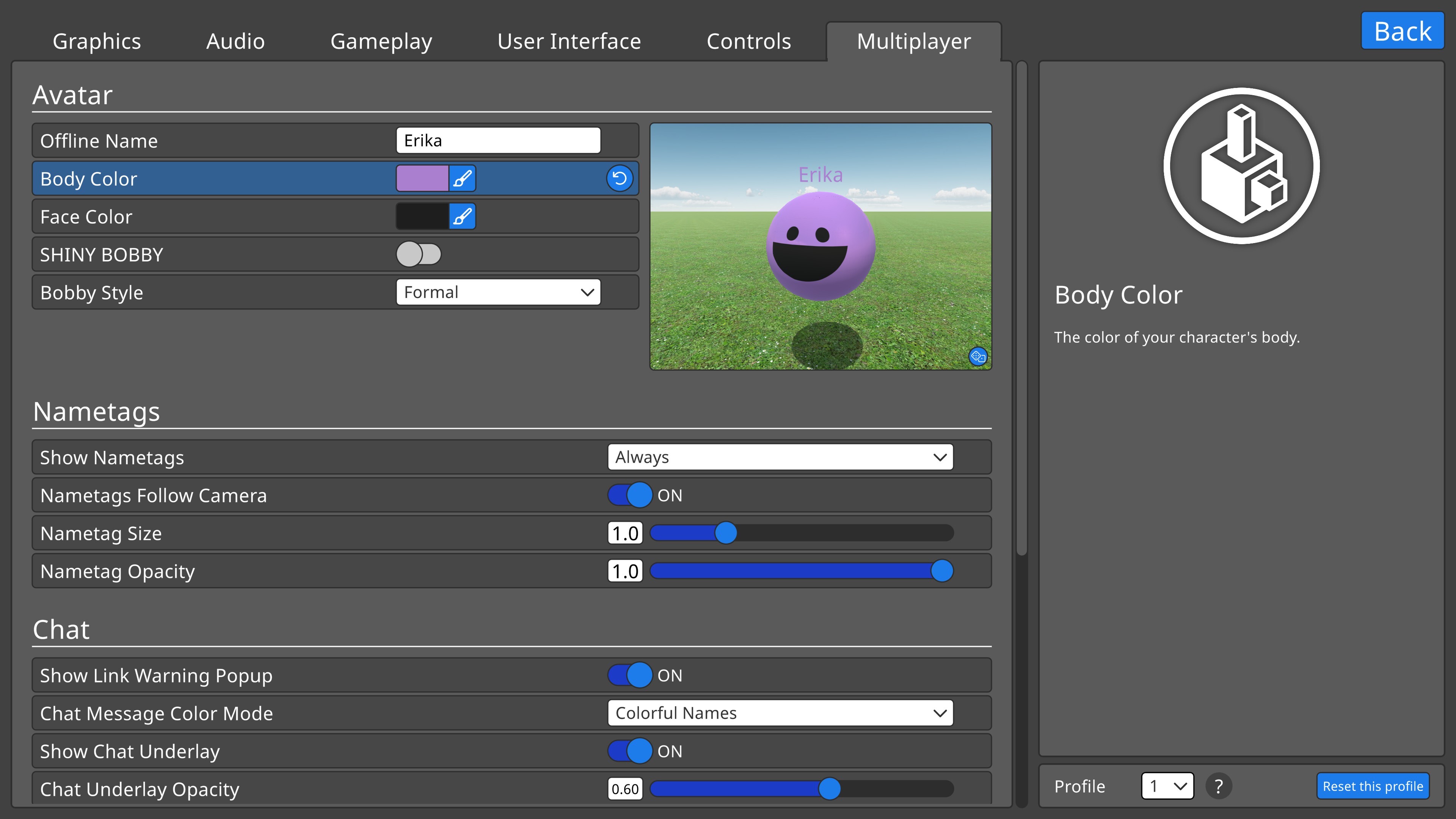Randomize the avatar preview with the dice icon
This screenshot has width=1456, height=819.
point(978,356)
